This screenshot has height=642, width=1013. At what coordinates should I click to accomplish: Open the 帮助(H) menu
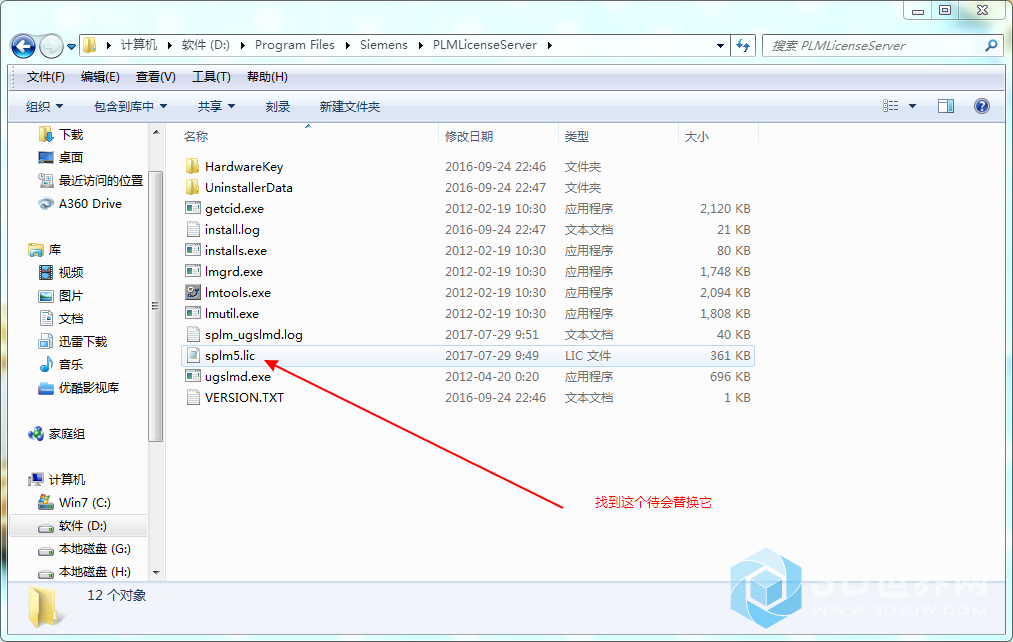[x=267, y=77]
